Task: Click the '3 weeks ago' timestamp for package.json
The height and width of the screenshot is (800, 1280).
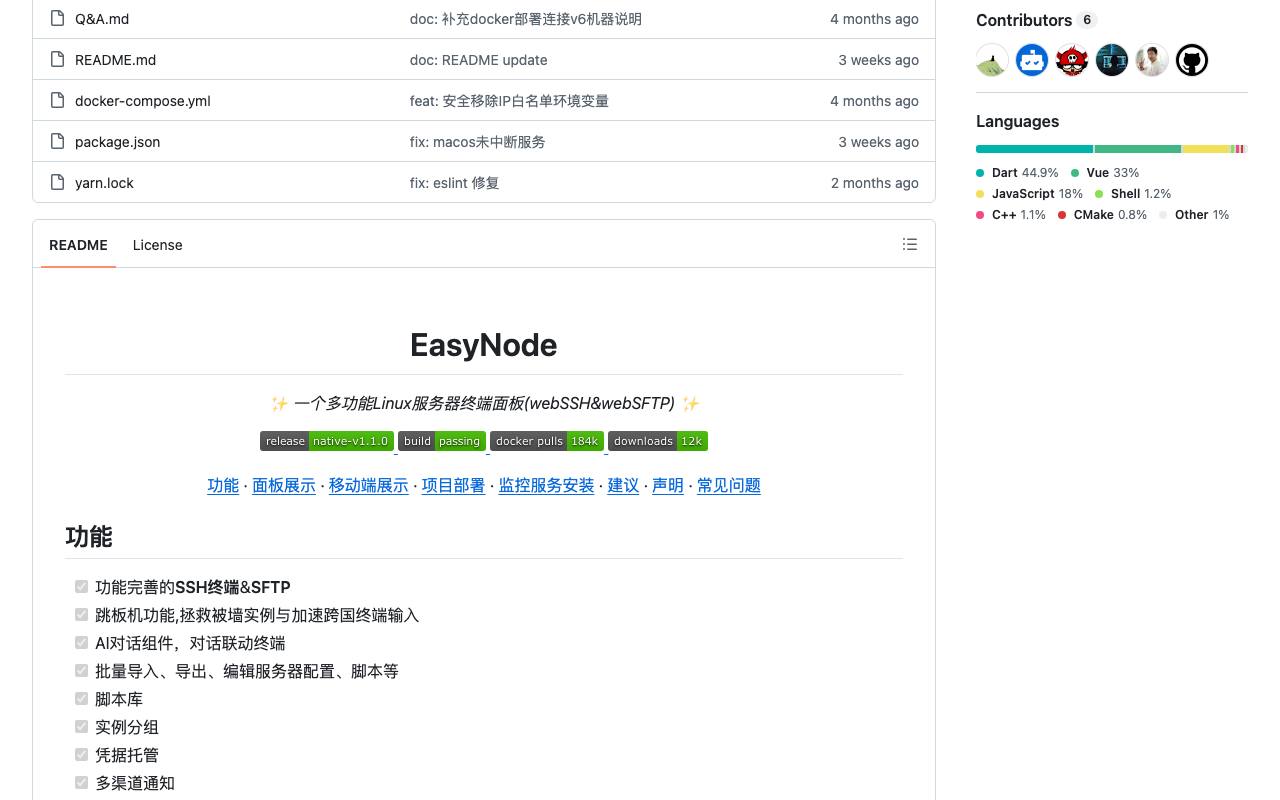Action: pos(878,142)
